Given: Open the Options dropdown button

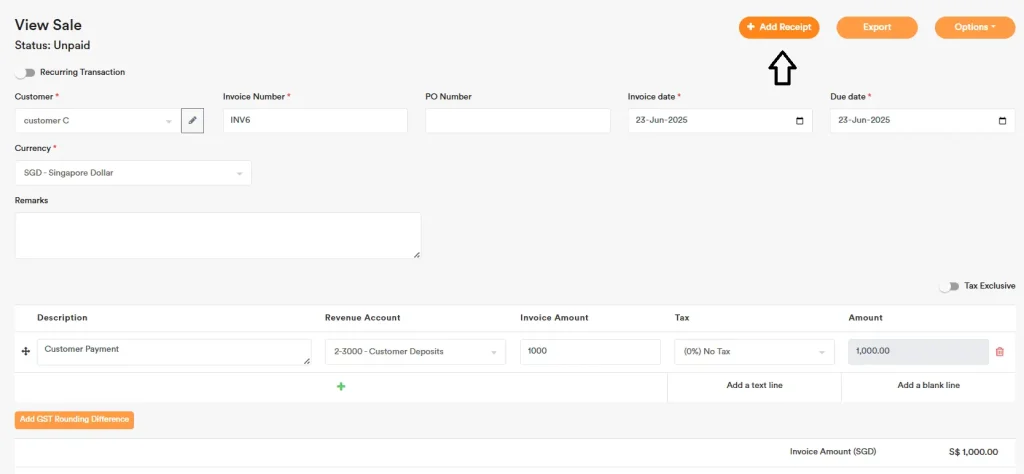Looking at the screenshot, I should point(975,27).
